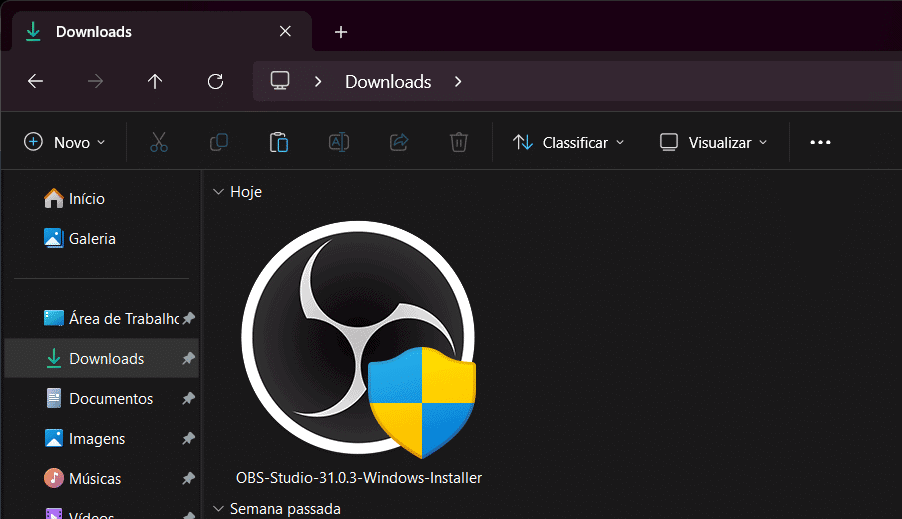Click the Share icon in toolbar

(399, 142)
